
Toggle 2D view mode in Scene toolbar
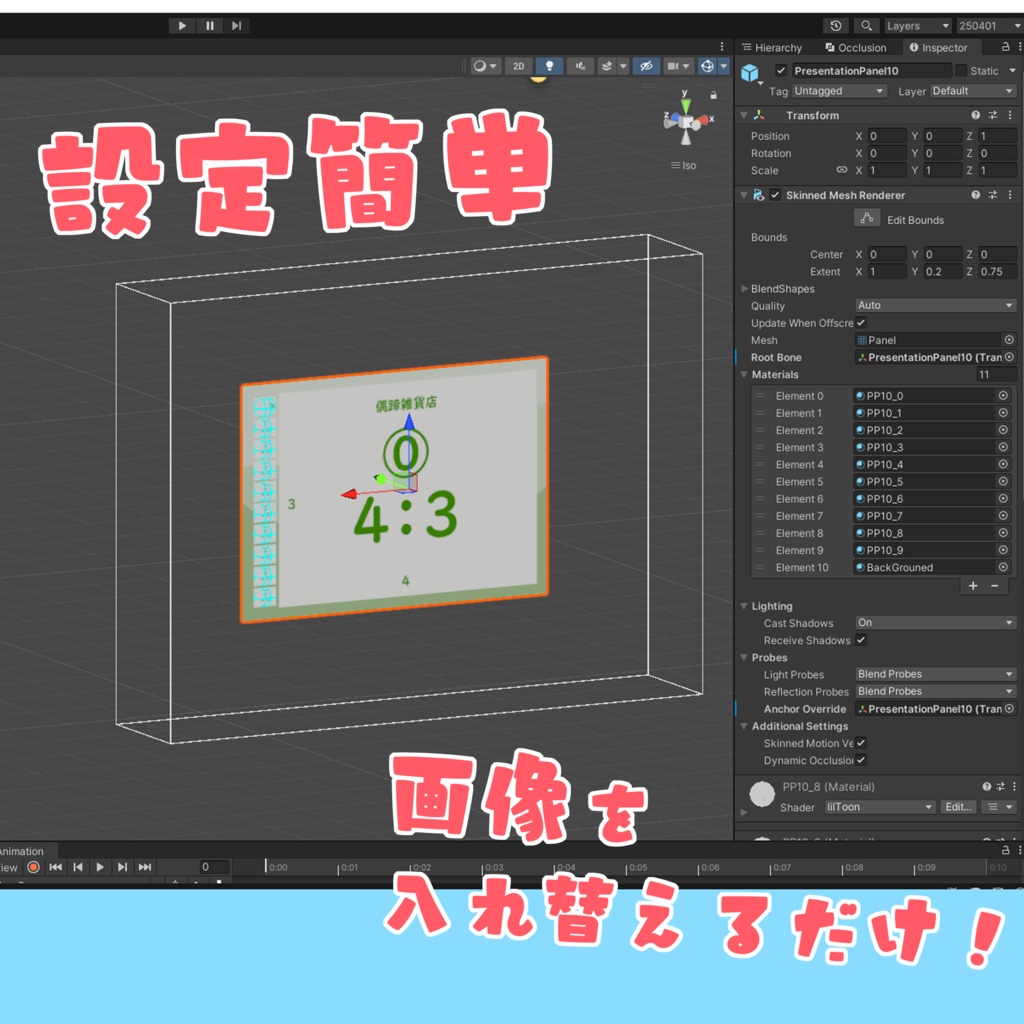[x=519, y=65]
